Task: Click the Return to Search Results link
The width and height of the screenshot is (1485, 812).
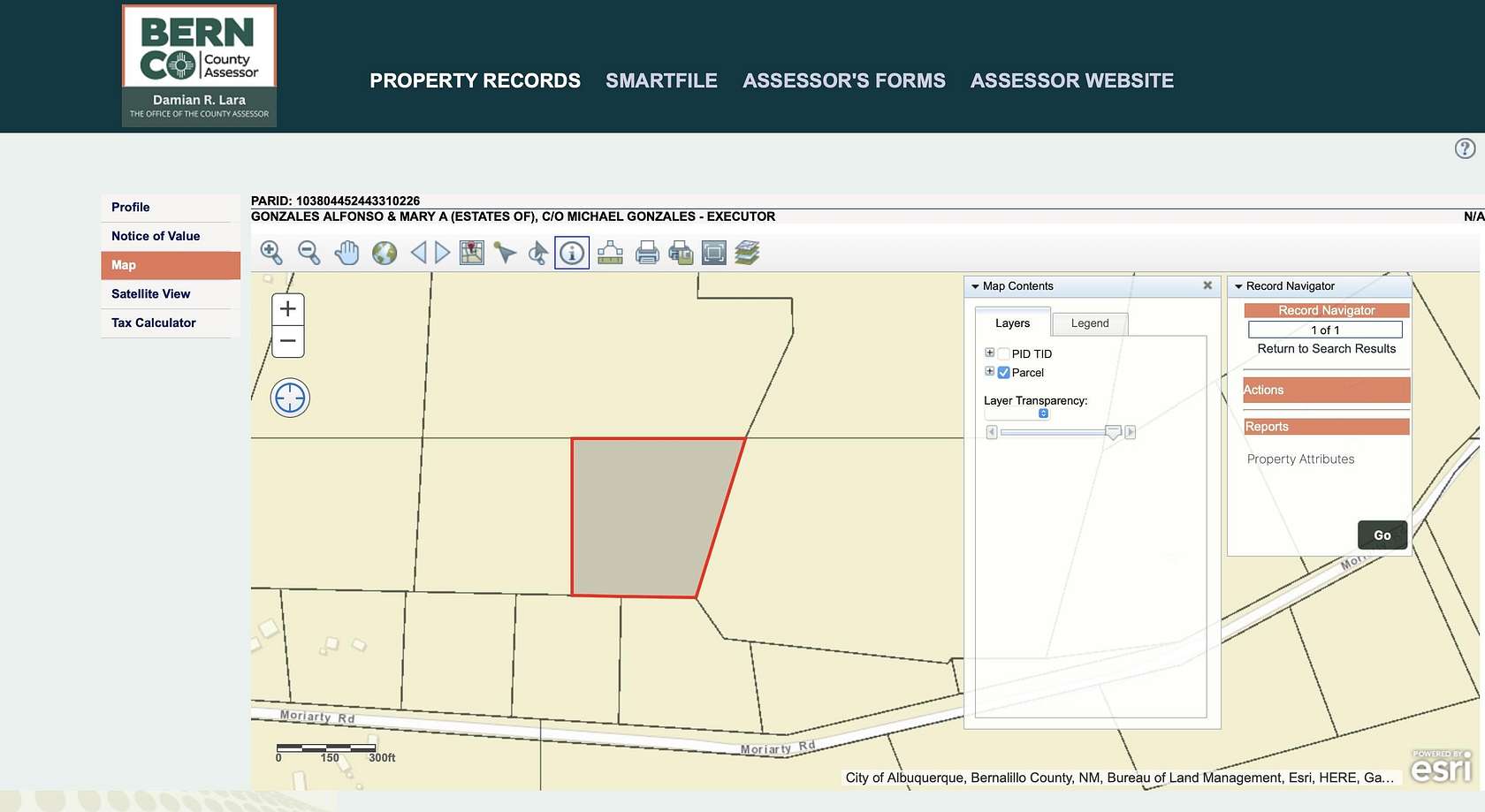Action: coord(1326,348)
